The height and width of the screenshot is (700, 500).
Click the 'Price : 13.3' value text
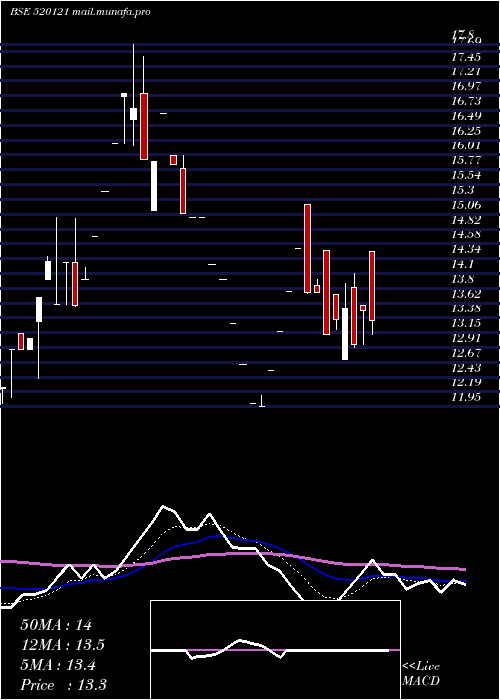tap(63, 685)
